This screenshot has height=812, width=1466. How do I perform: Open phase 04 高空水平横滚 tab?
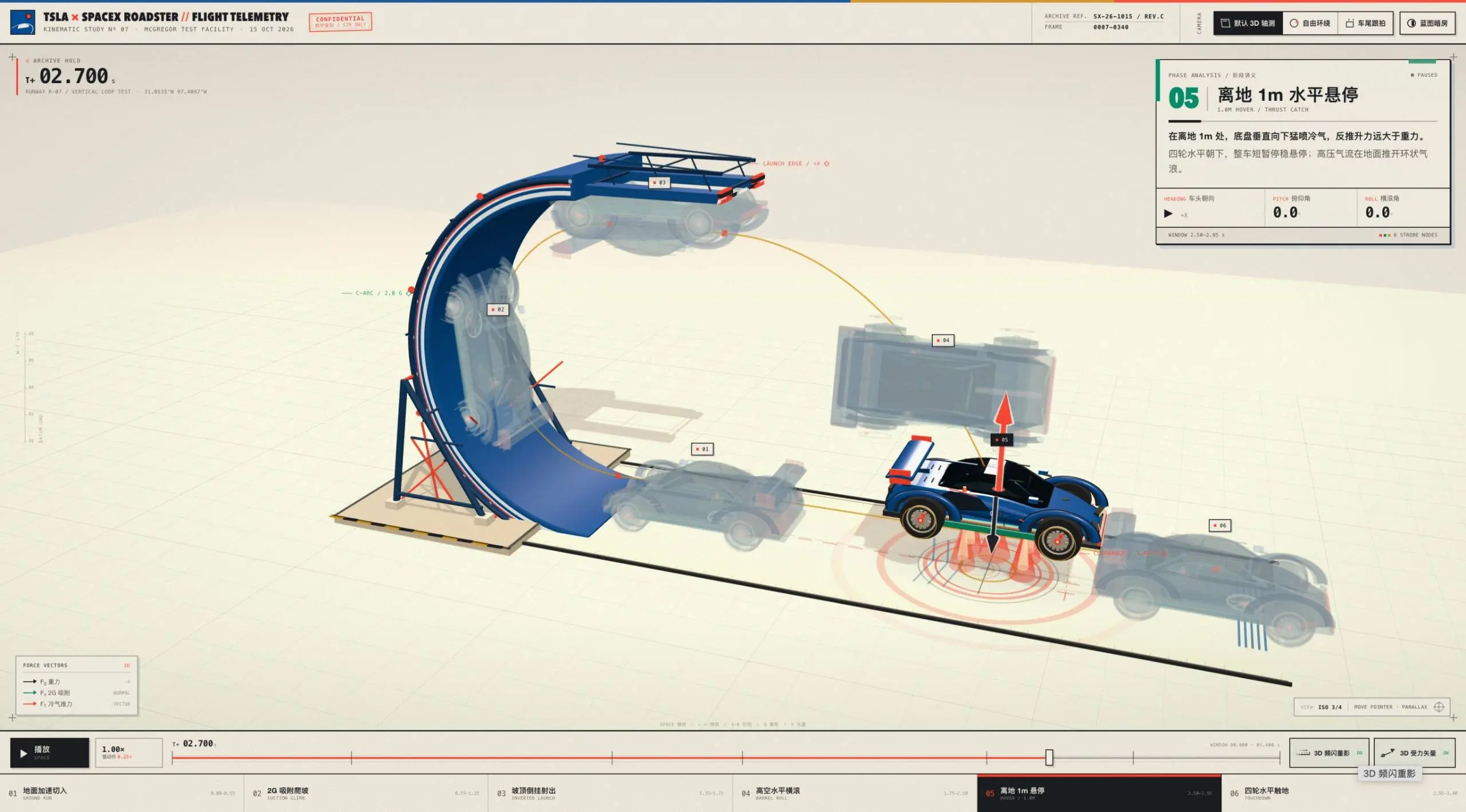tap(855, 793)
